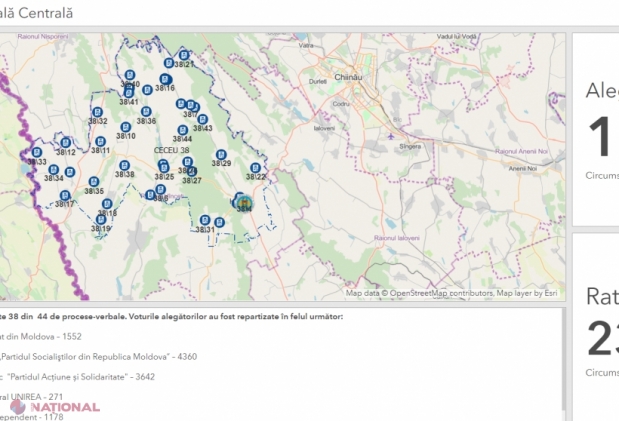Click polling station marker 38\19
Image resolution: width=619 pixels, height=421 pixels.
[101, 220]
